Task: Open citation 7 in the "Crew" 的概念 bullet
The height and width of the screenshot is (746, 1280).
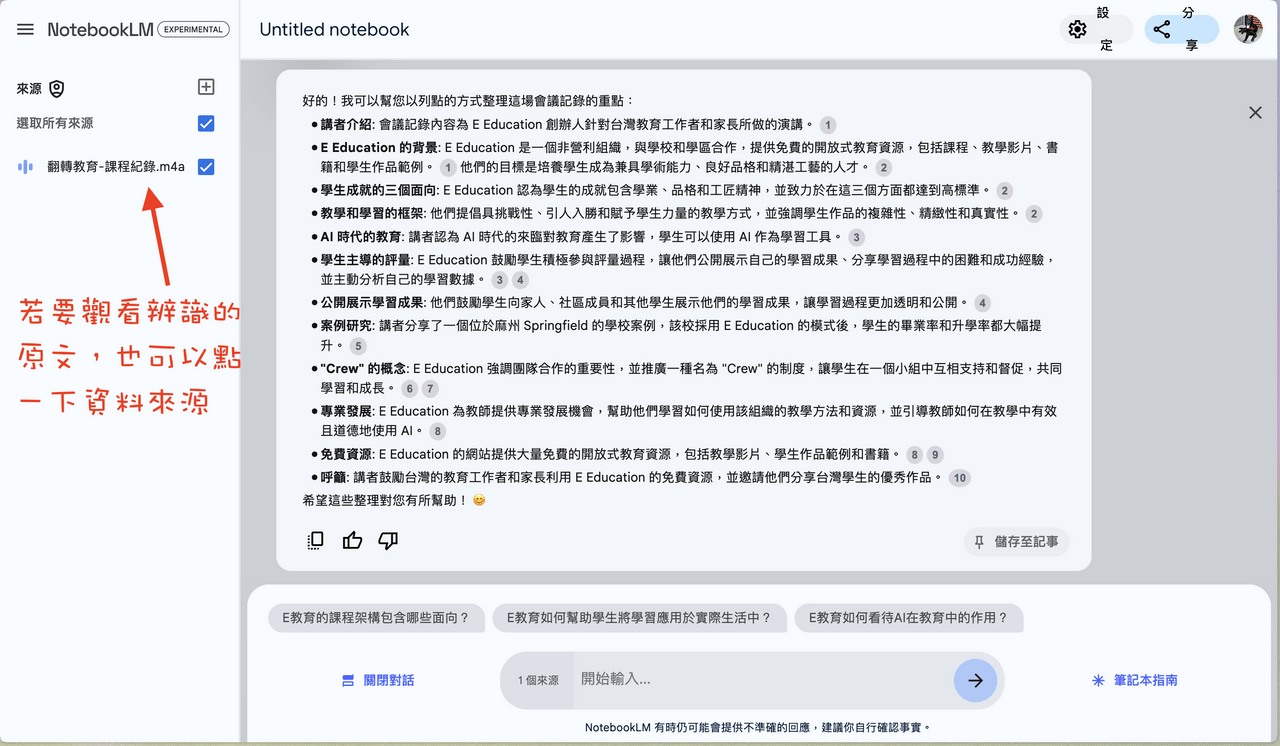Action: pos(430,389)
